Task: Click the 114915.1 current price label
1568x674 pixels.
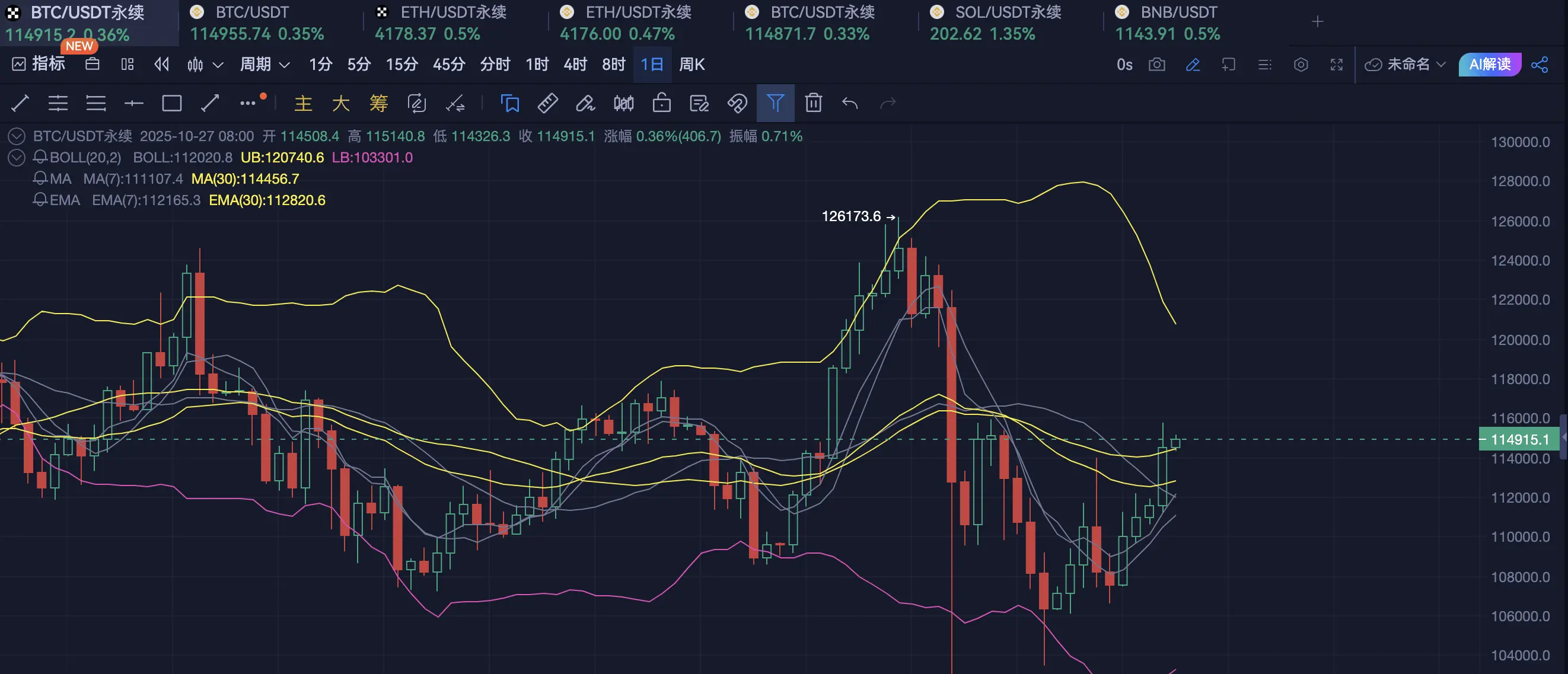Action: (x=1519, y=439)
